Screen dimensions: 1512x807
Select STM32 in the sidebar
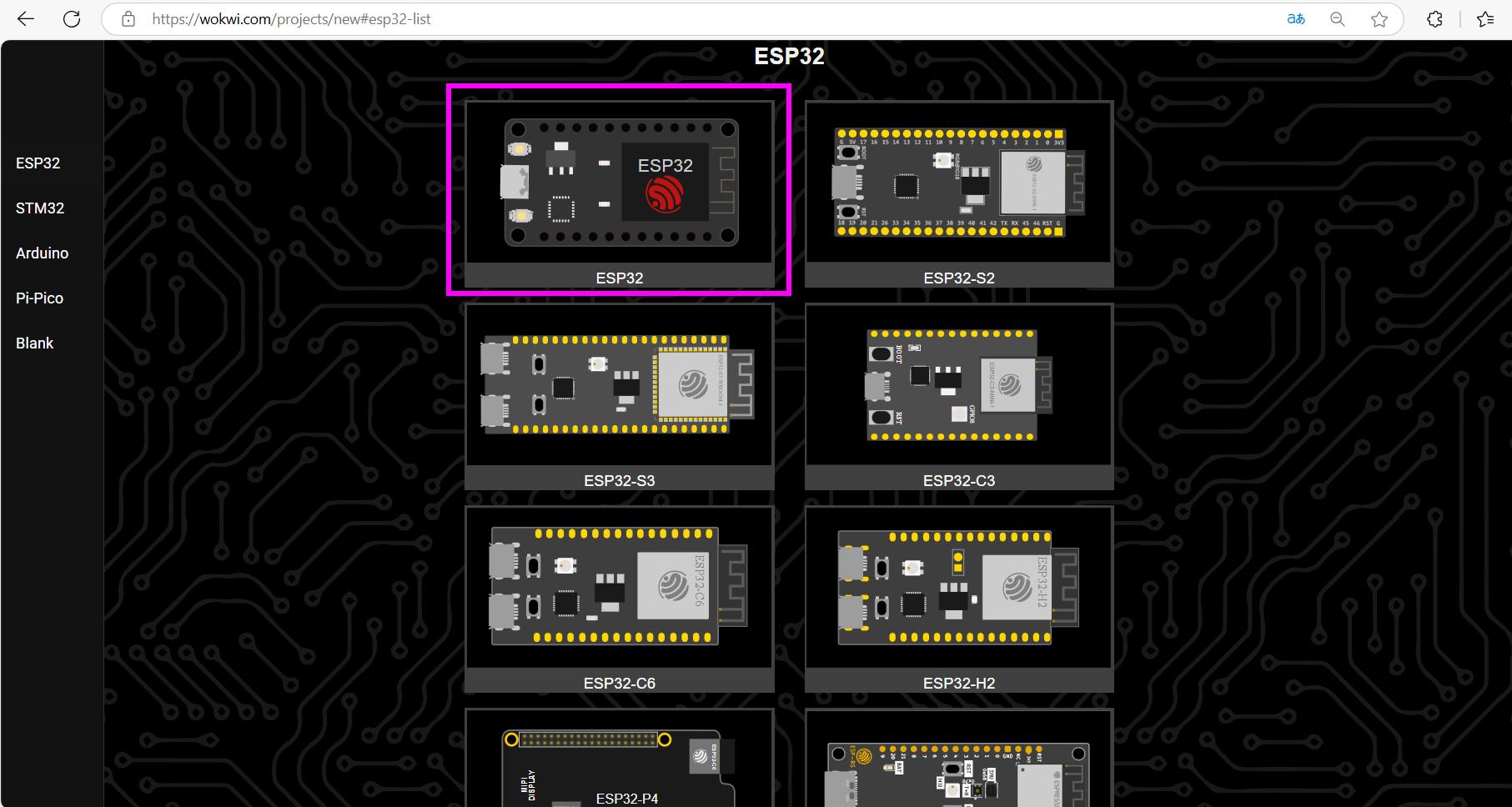click(40, 208)
